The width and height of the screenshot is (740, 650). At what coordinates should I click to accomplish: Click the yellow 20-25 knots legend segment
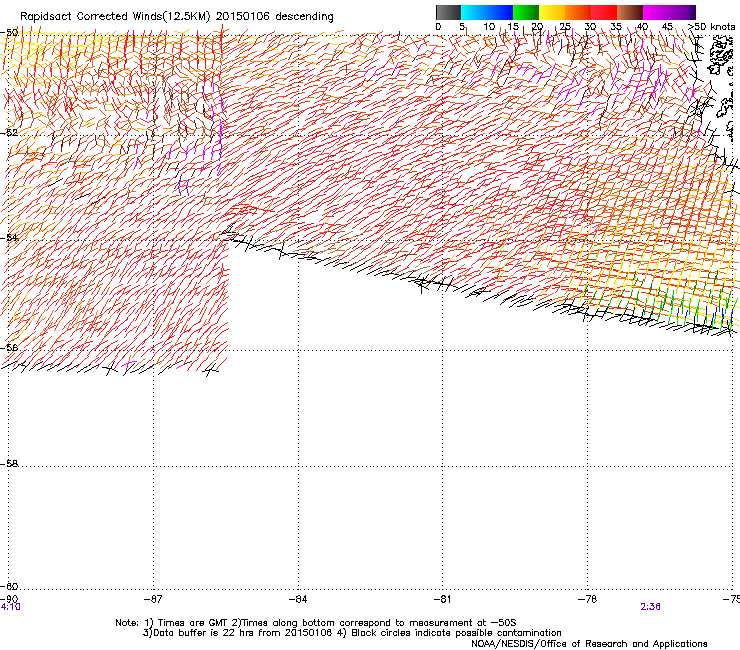tap(552, 12)
